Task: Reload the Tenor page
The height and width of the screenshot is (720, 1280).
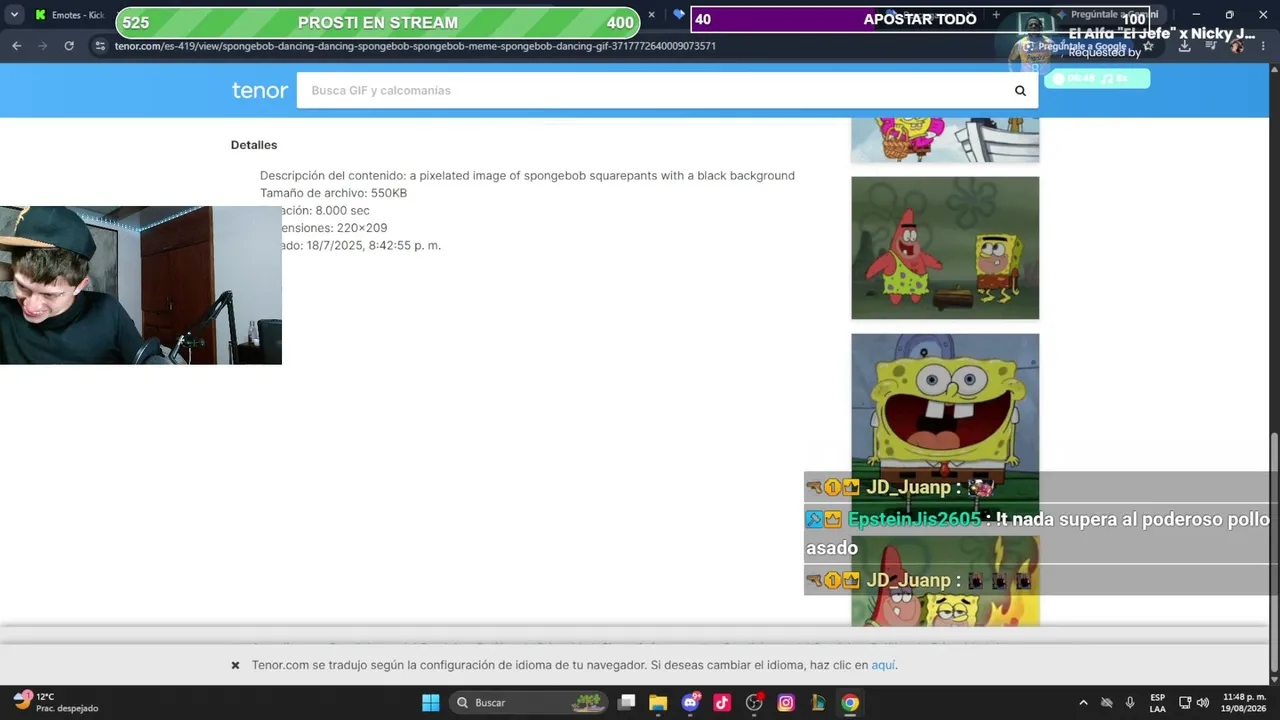Action: [69, 46]
